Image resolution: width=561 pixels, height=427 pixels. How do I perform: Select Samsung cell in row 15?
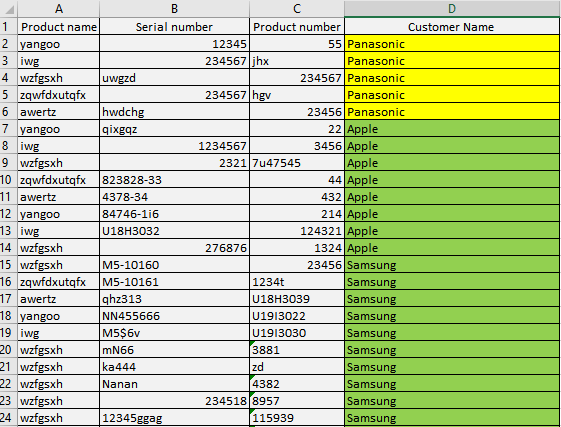(x=452, y=265)
